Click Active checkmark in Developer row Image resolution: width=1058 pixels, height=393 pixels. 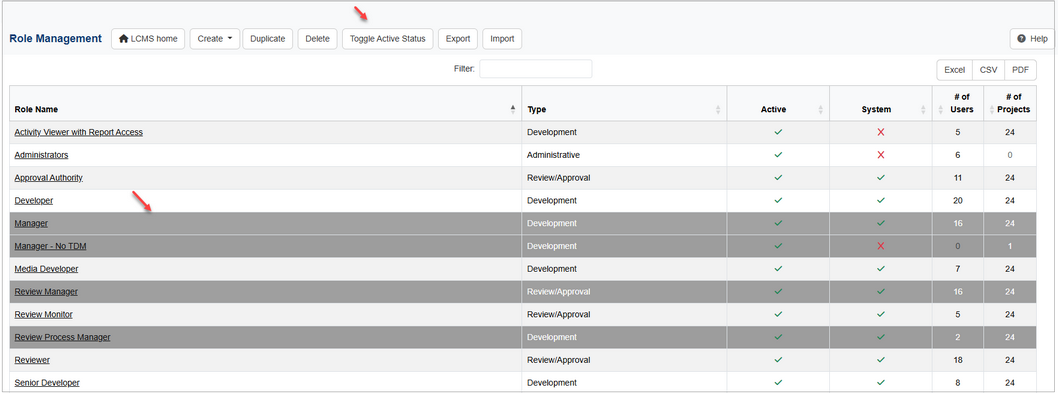pyautogui.click(x=778, y=201)
